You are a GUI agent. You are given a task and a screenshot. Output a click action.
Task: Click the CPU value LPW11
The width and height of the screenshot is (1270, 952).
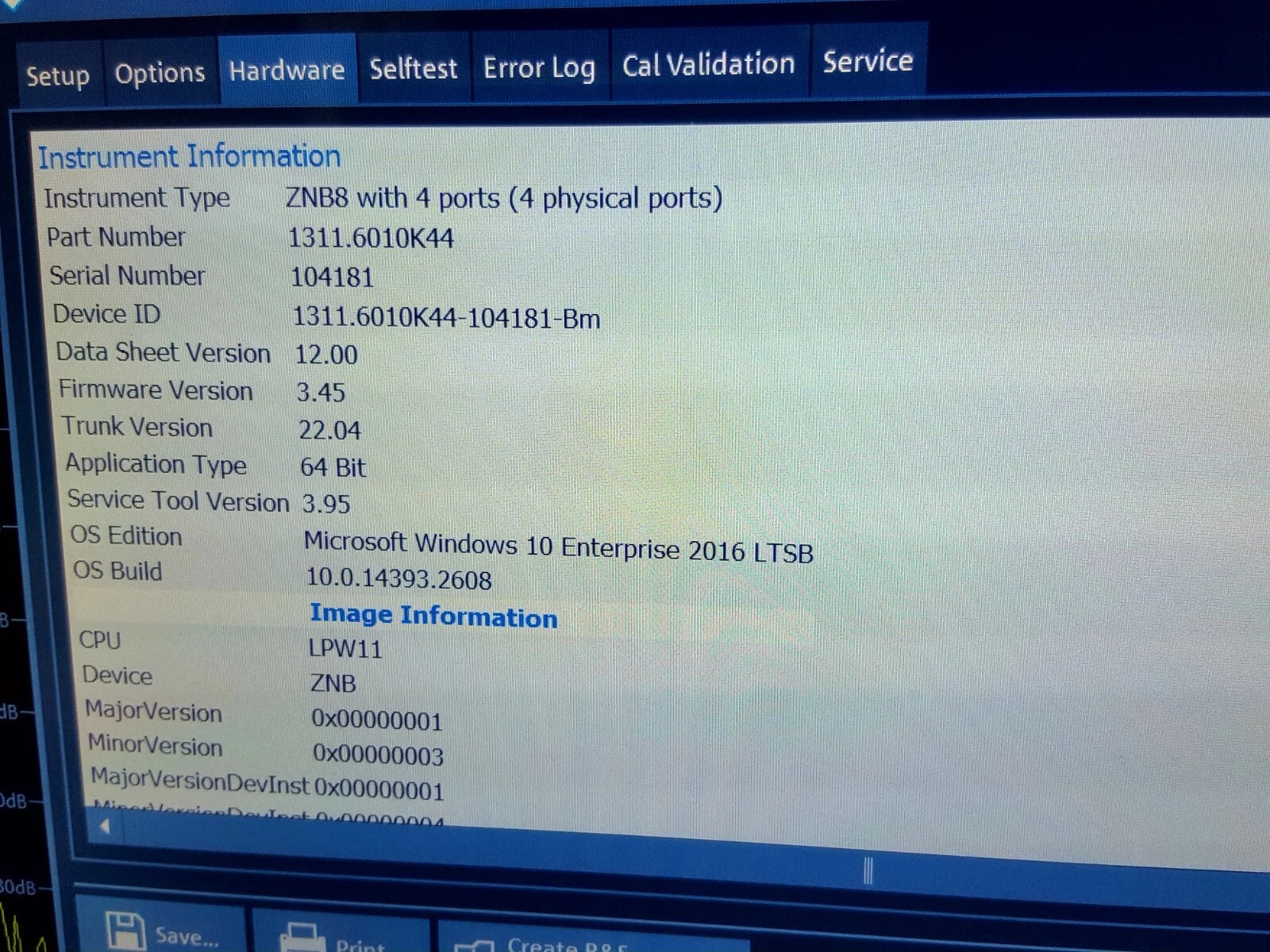pyautogui.click(x=345, y=649)
